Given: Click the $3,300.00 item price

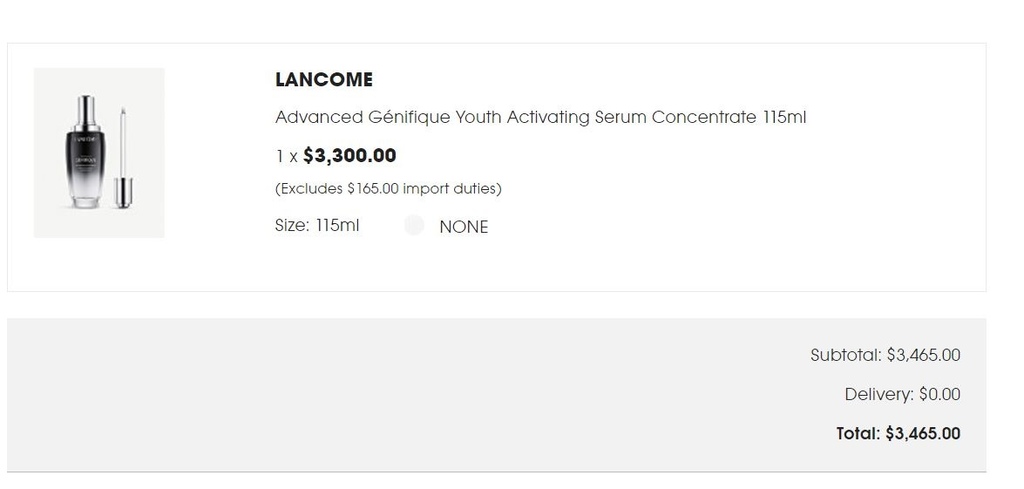Looking at the screenshot, I should pos(349,155).
